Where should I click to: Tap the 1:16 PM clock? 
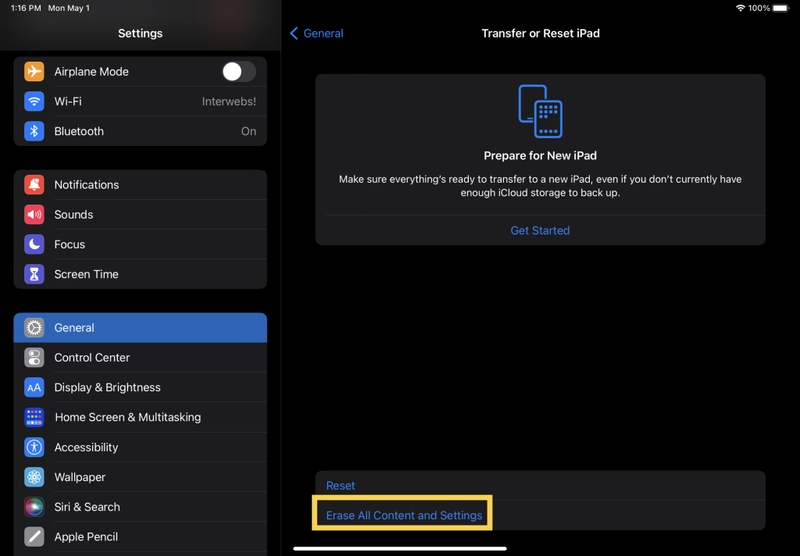26,8
